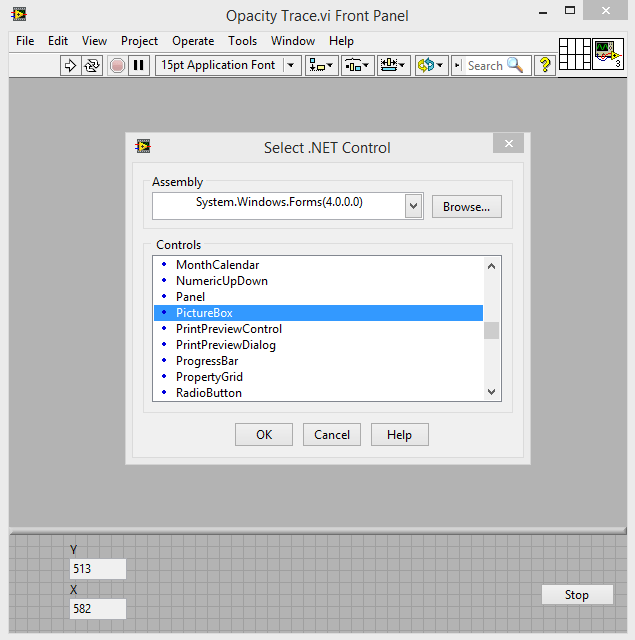Viewport: 635px width, 640px height.
Task: Open the File menu
Action: (x=25, y=41)
